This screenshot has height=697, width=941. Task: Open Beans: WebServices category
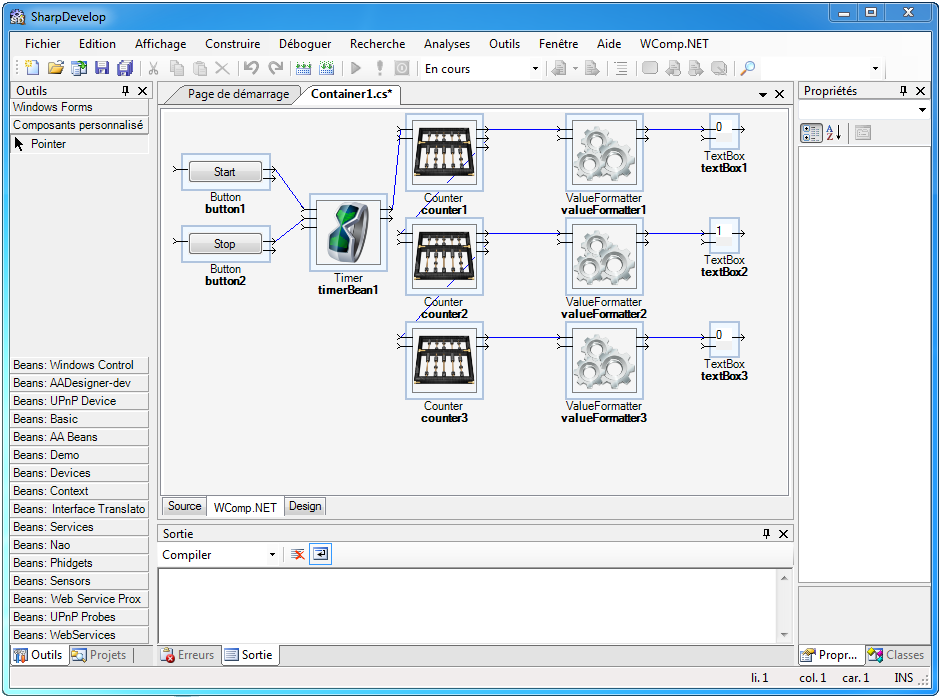click(79, 635)
